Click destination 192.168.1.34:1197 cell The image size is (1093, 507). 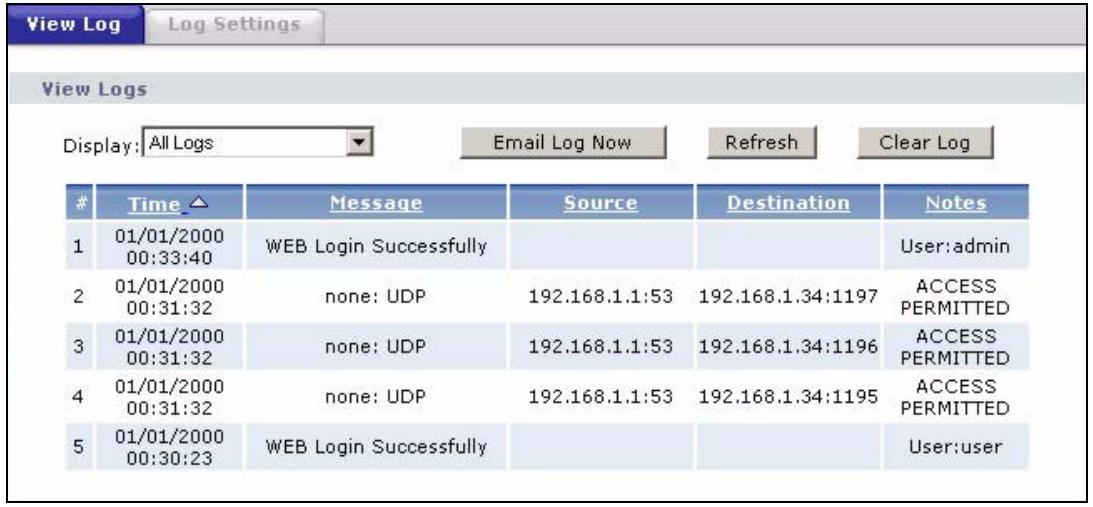click(788, 296)
